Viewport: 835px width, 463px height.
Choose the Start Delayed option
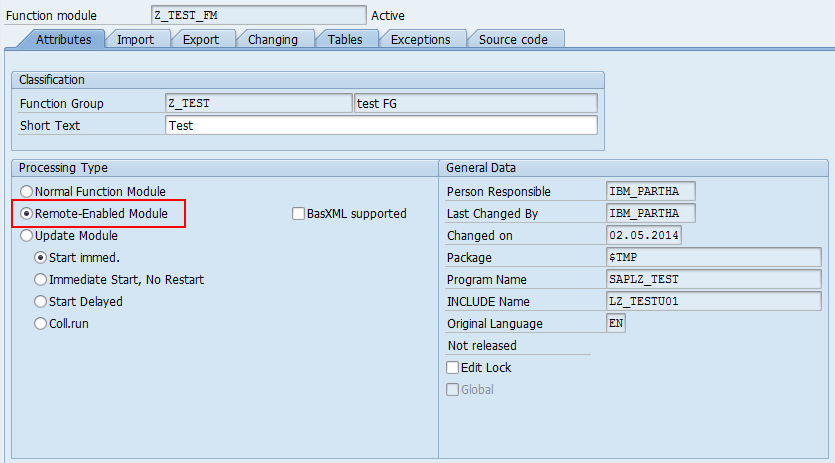click(x=40, y=302)
